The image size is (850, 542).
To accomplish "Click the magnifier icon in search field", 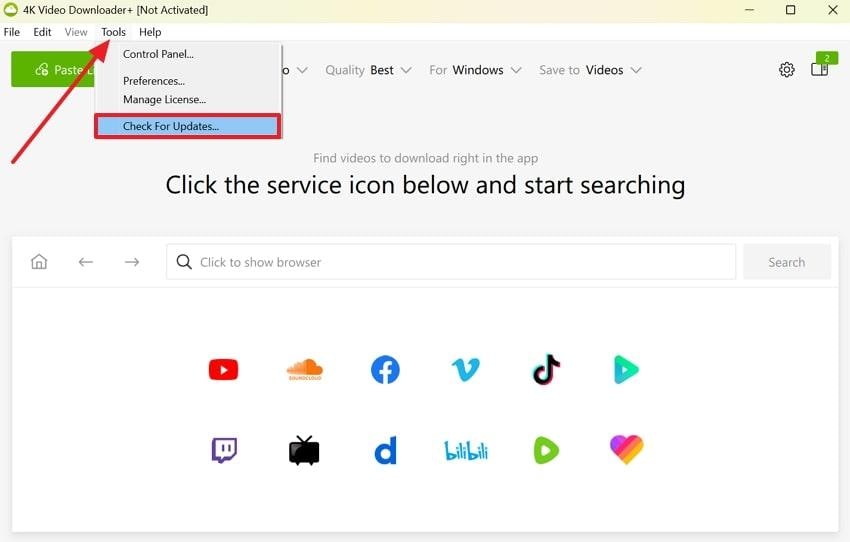I will [x=184, y=262].
